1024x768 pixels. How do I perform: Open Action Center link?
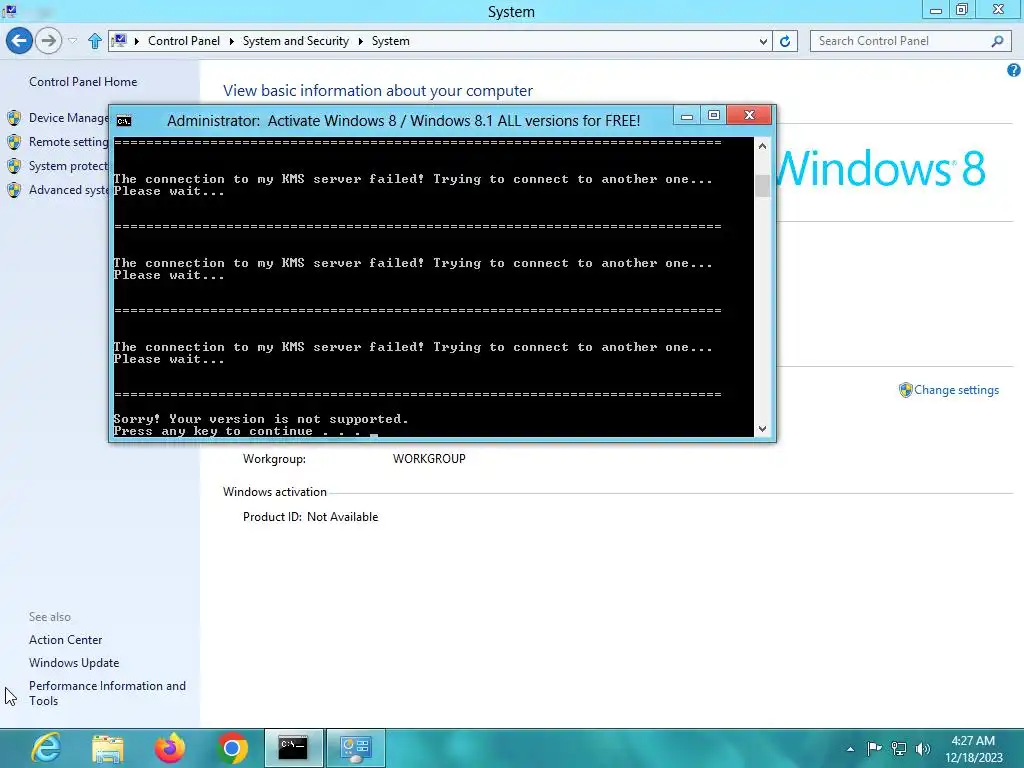(x=65, y=640)
